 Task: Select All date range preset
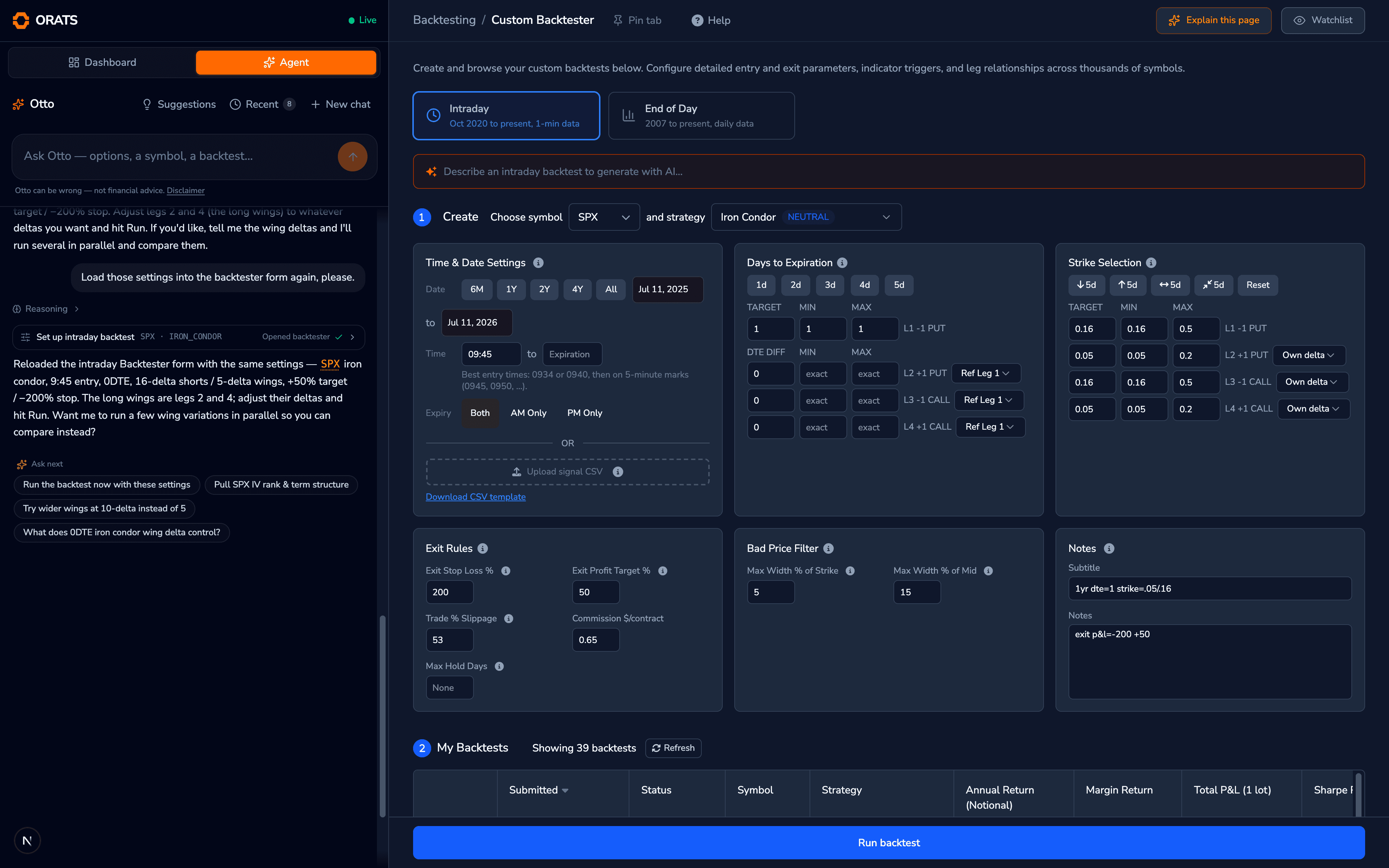tap(611, 289)
